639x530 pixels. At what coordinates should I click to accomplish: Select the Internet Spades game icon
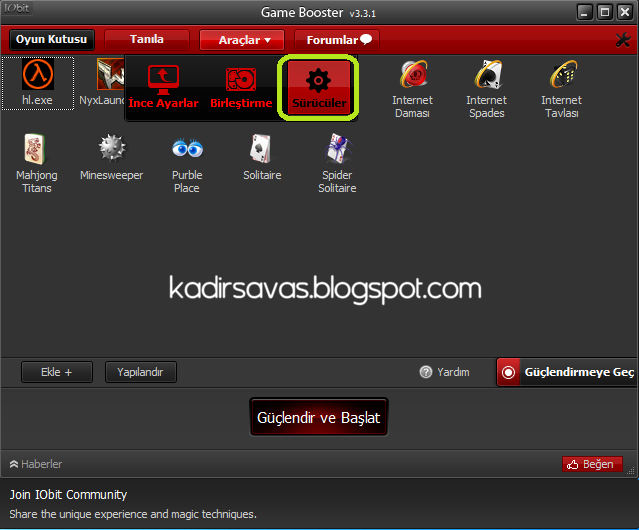pyautogui.click(x=487, y=89)
